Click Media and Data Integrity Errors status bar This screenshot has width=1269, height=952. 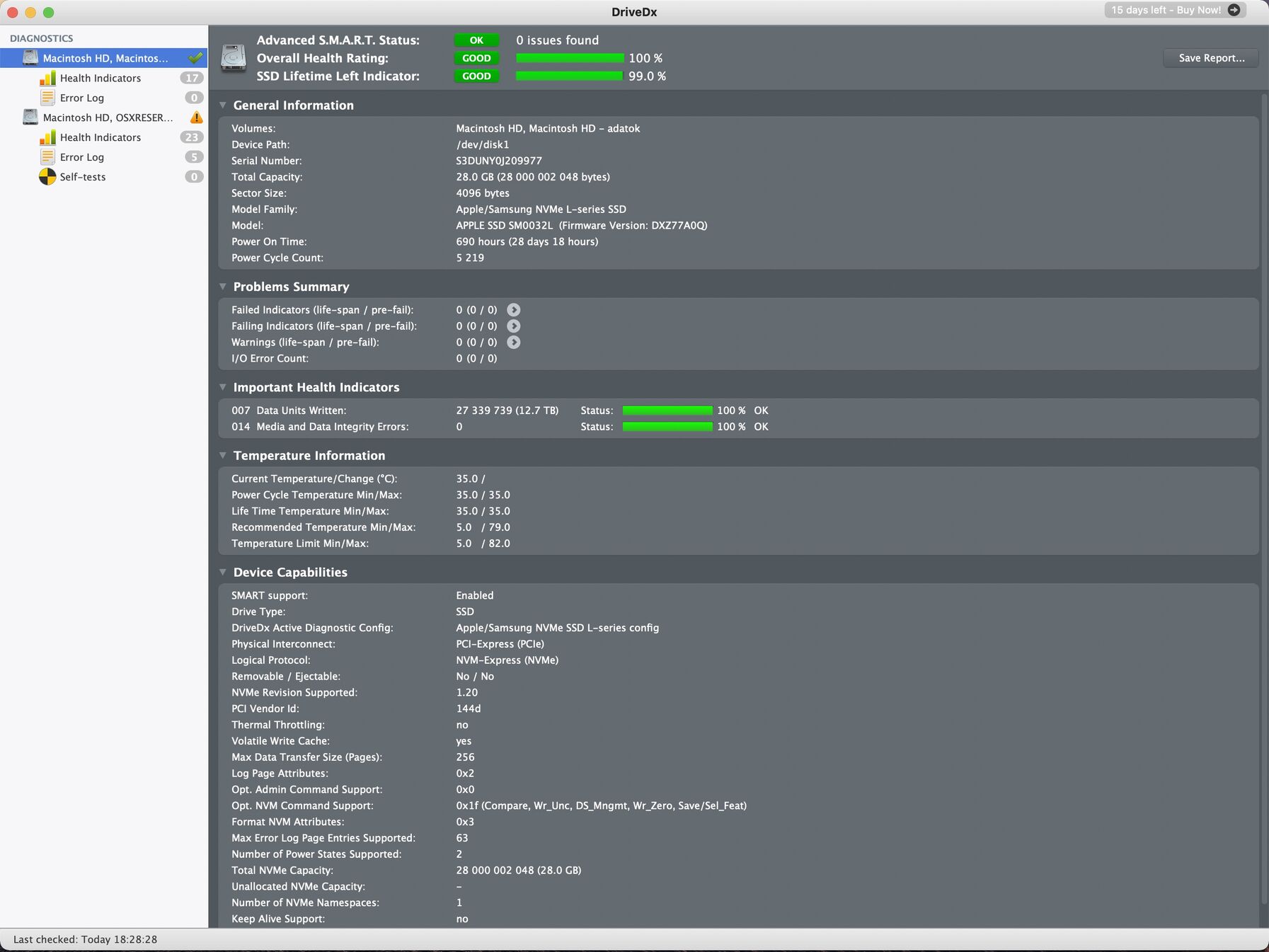tap(667, 427)
